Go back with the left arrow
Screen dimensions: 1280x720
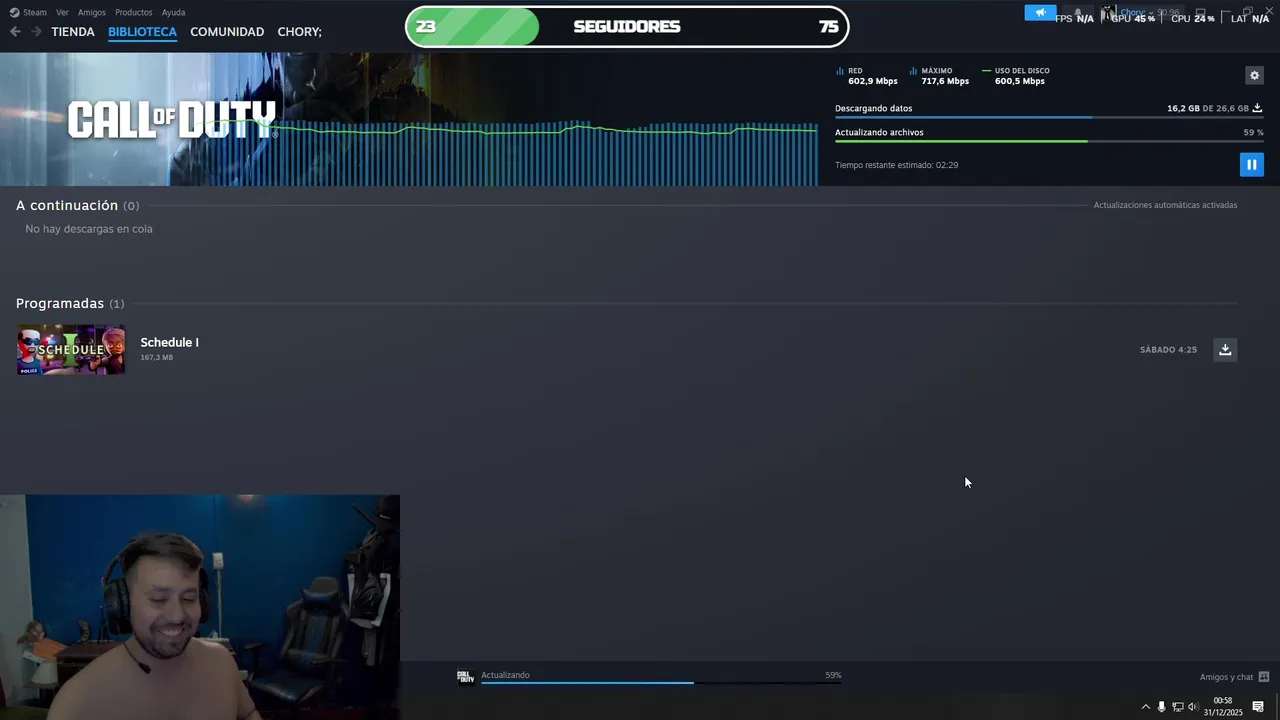(x=15, y=32)
